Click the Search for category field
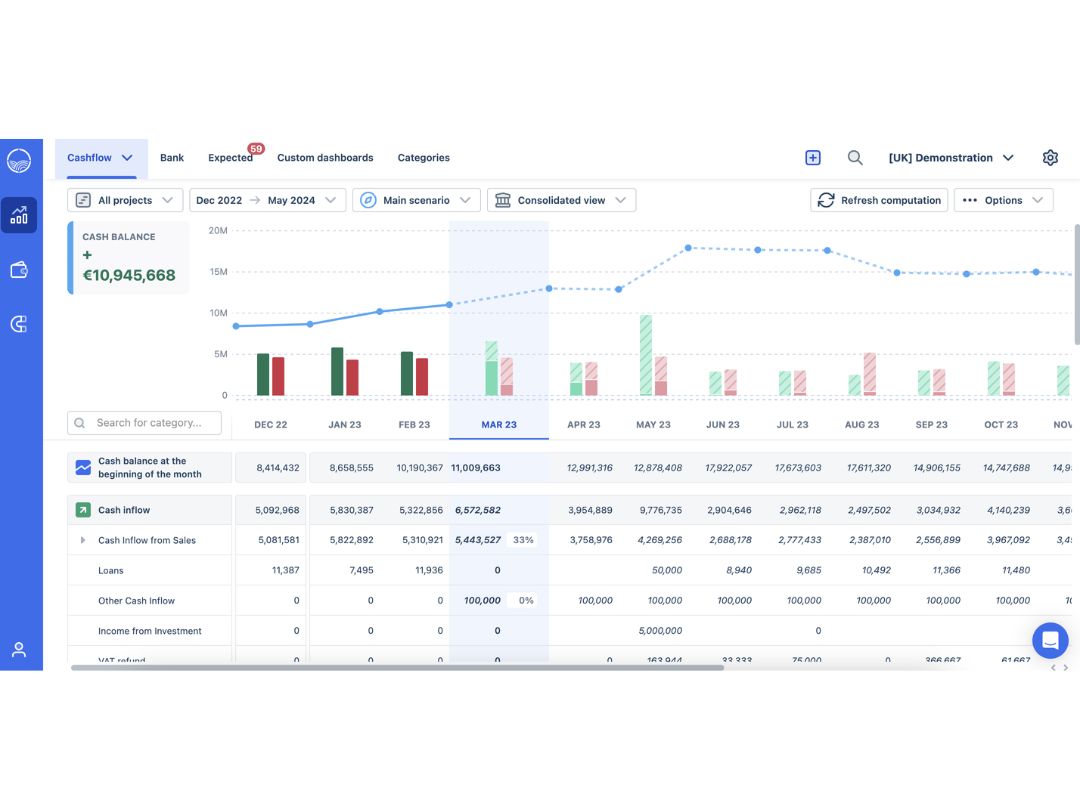 click(145, 423)
